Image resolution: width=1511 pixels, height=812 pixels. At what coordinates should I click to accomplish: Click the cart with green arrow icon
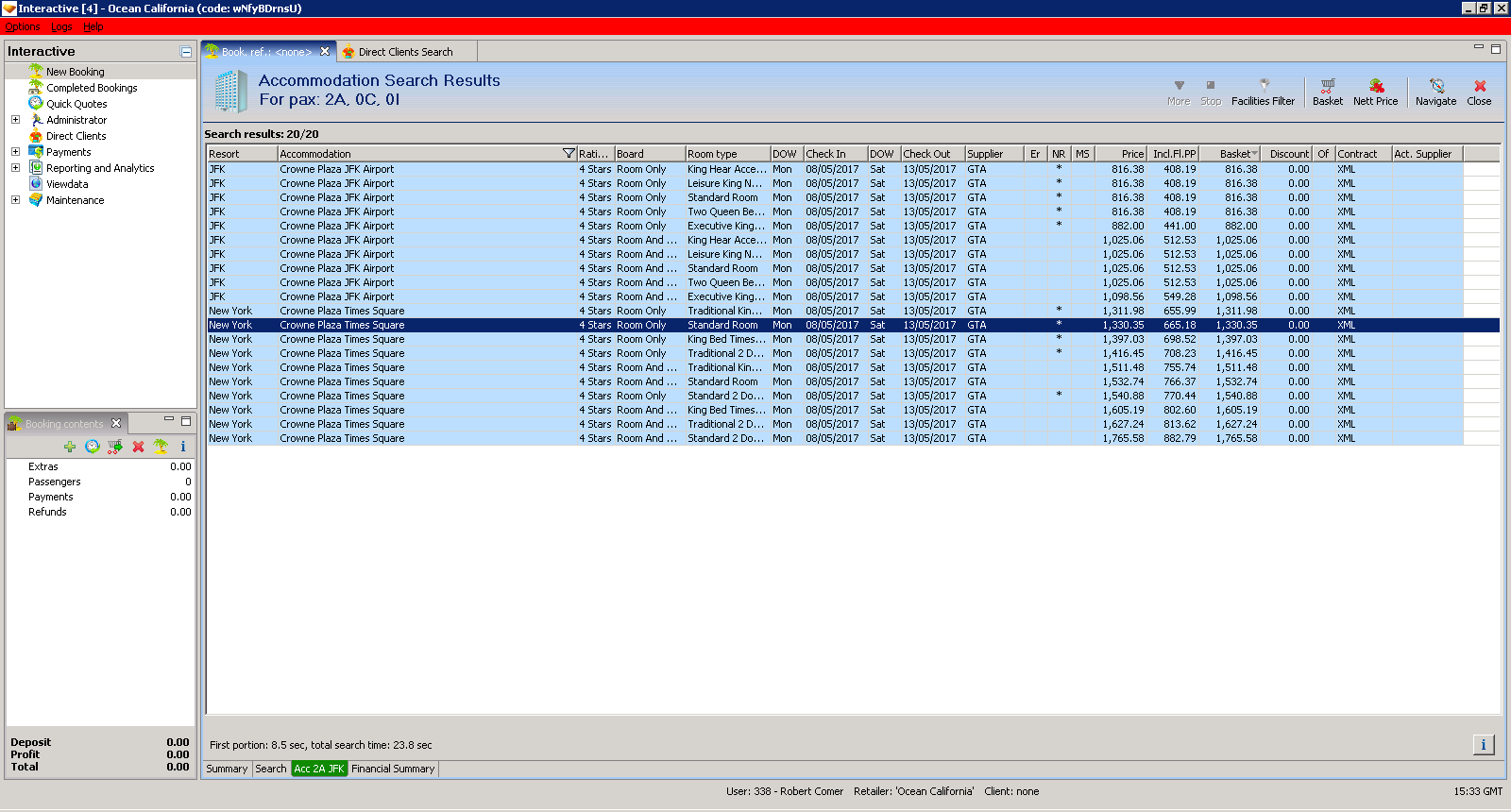click(x=115, y=447)
